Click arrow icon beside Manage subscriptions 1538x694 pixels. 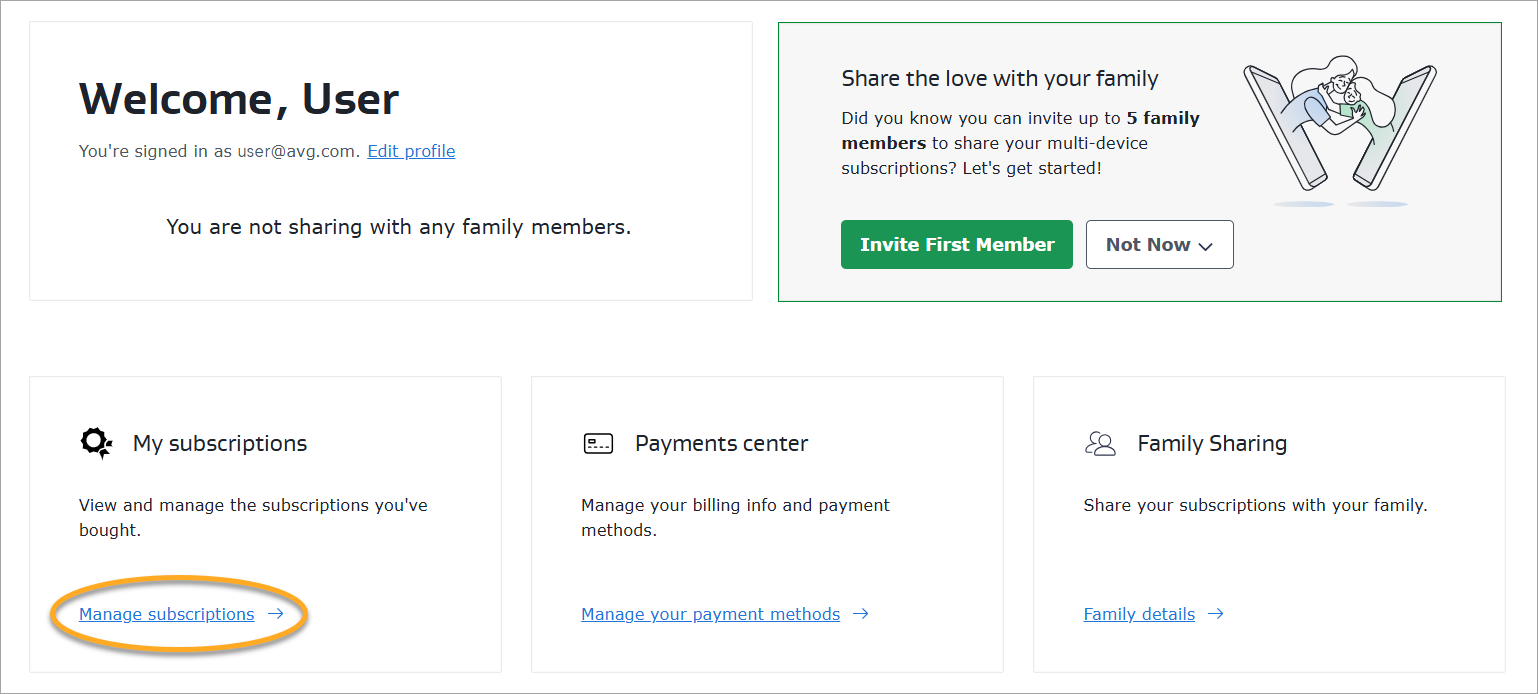tap(276, 614)
